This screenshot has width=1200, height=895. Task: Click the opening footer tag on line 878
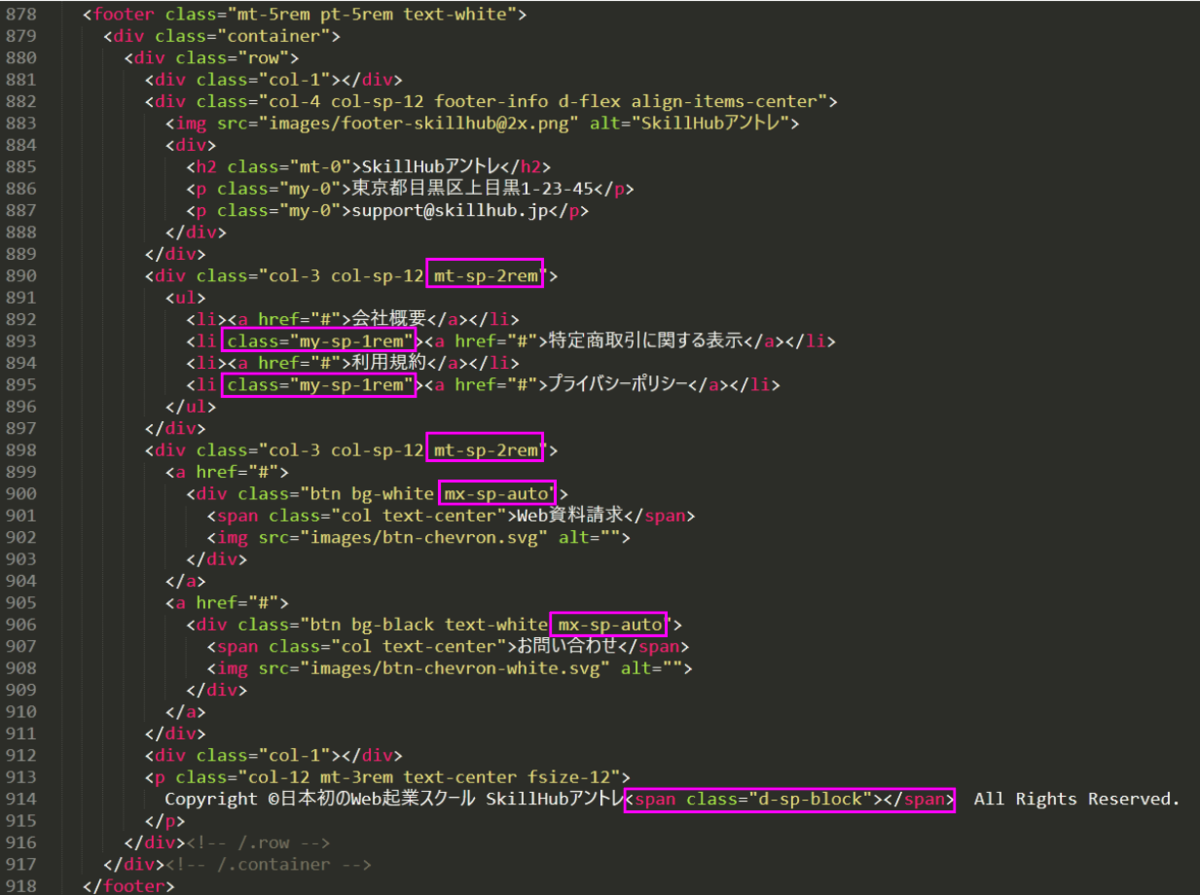(120, 15)
